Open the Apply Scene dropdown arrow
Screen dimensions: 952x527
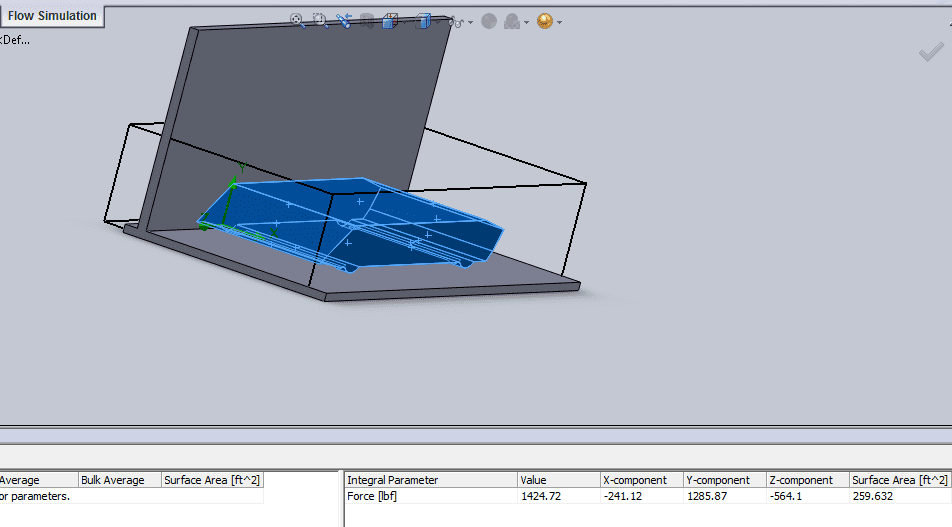pos(526,22)
